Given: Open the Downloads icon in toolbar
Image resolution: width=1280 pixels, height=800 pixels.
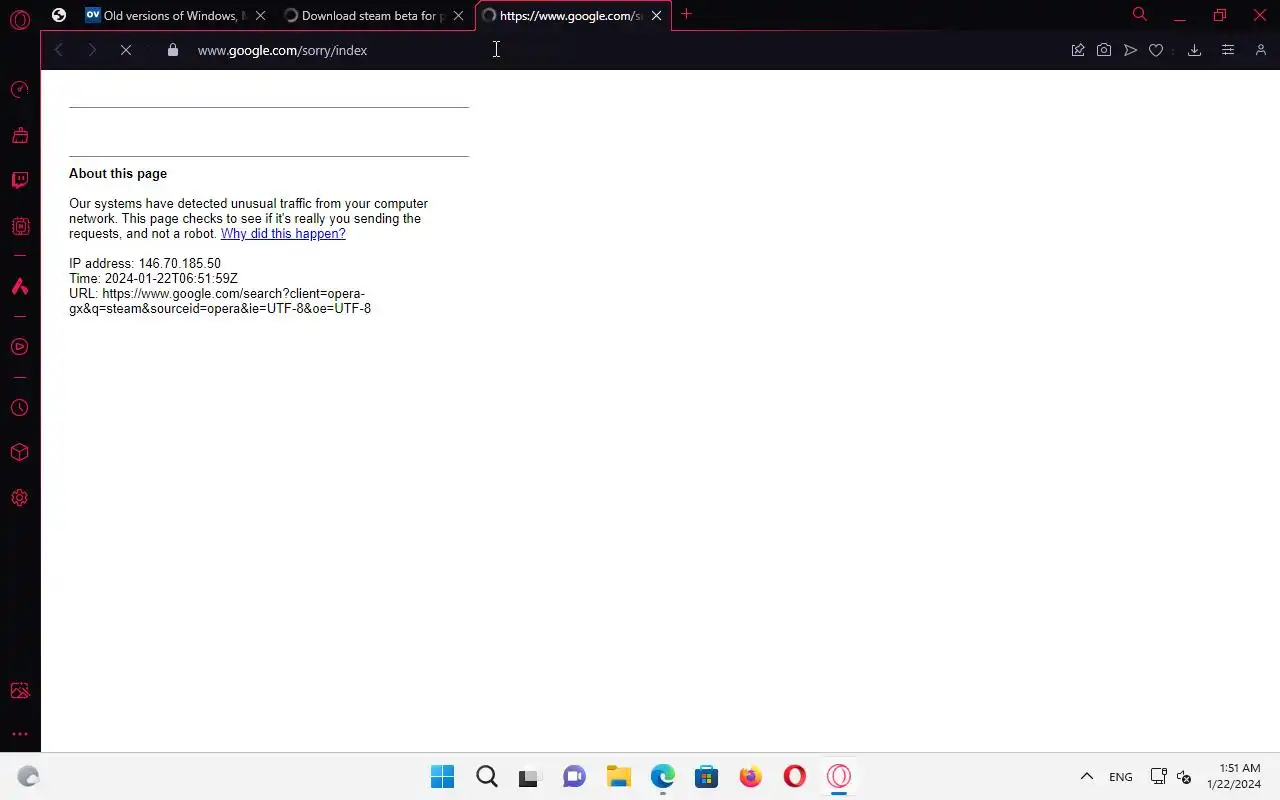Looking at the screenshot, I should tap(1194, 50).
